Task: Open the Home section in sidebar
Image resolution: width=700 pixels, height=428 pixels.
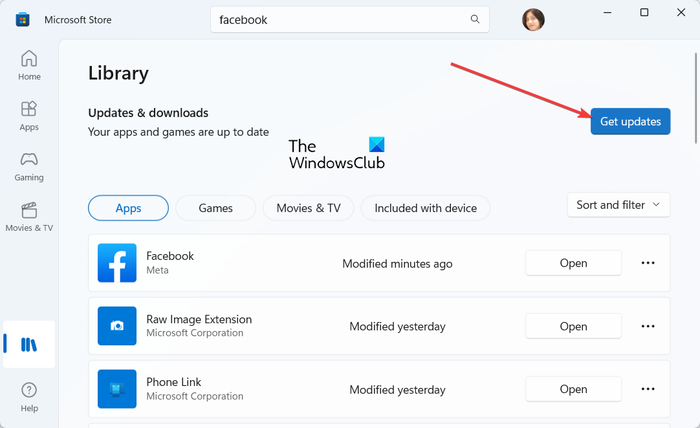Action: [29, 65]
